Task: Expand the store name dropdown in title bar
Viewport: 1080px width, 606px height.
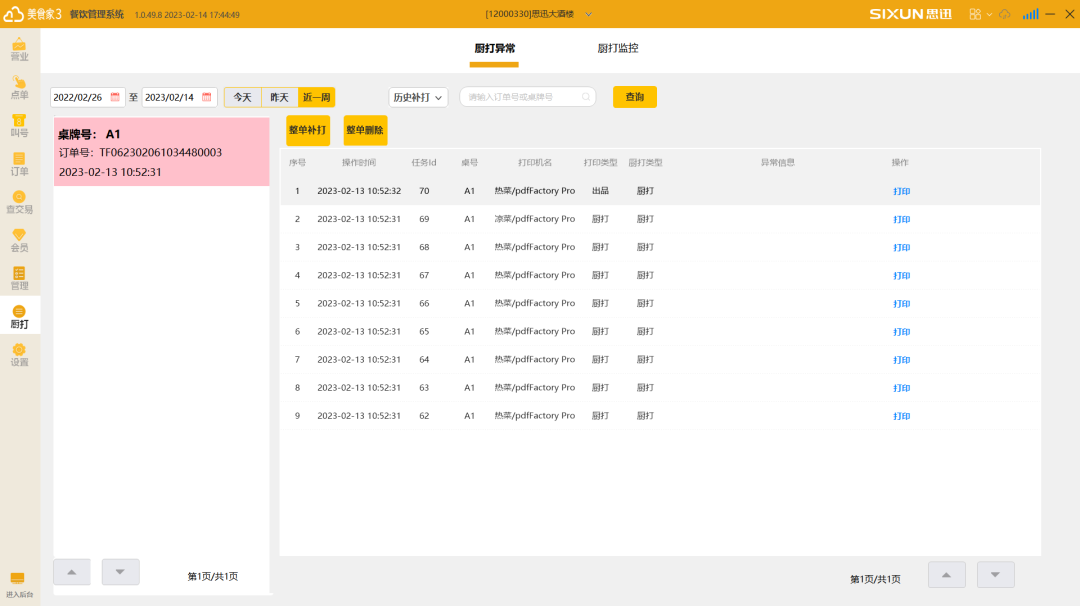Action: click(x=588, y=14)
